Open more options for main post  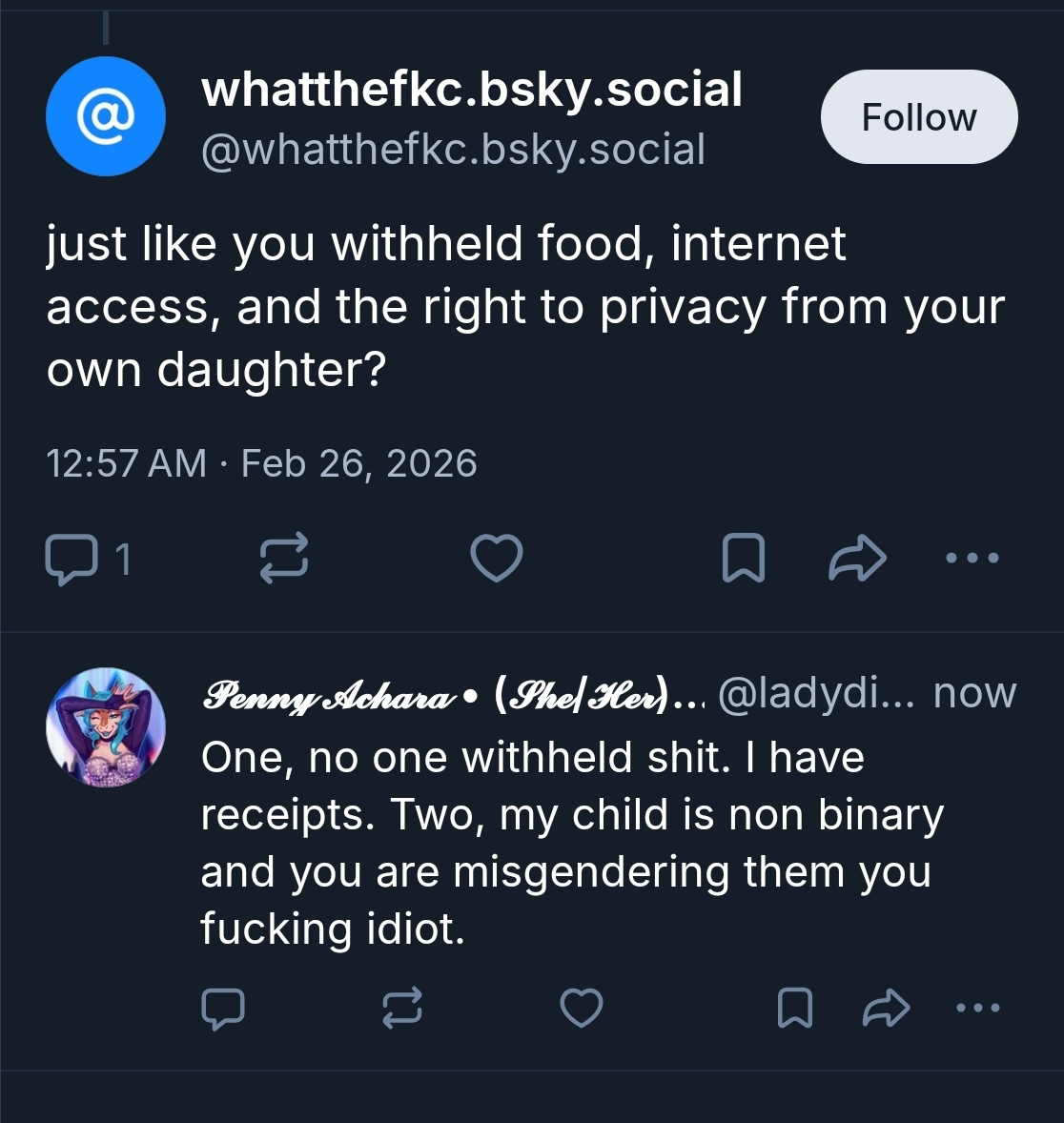[972, 558]
